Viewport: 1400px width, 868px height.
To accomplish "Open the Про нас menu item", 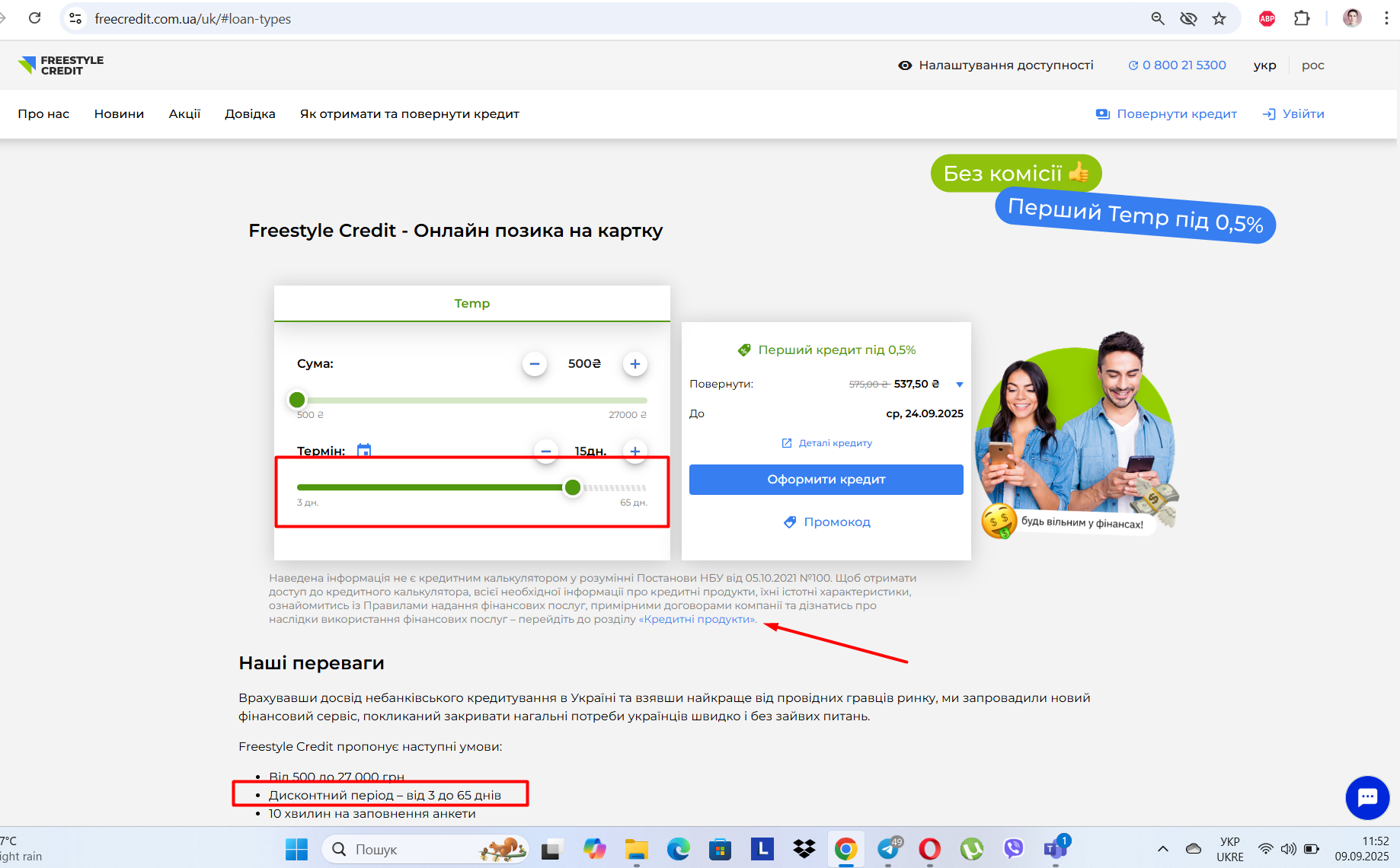I will [43, 113].
